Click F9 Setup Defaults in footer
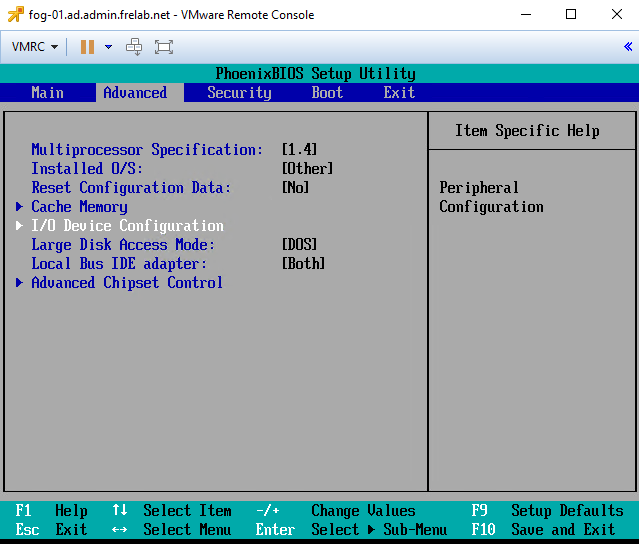 (x=547, y=511)
